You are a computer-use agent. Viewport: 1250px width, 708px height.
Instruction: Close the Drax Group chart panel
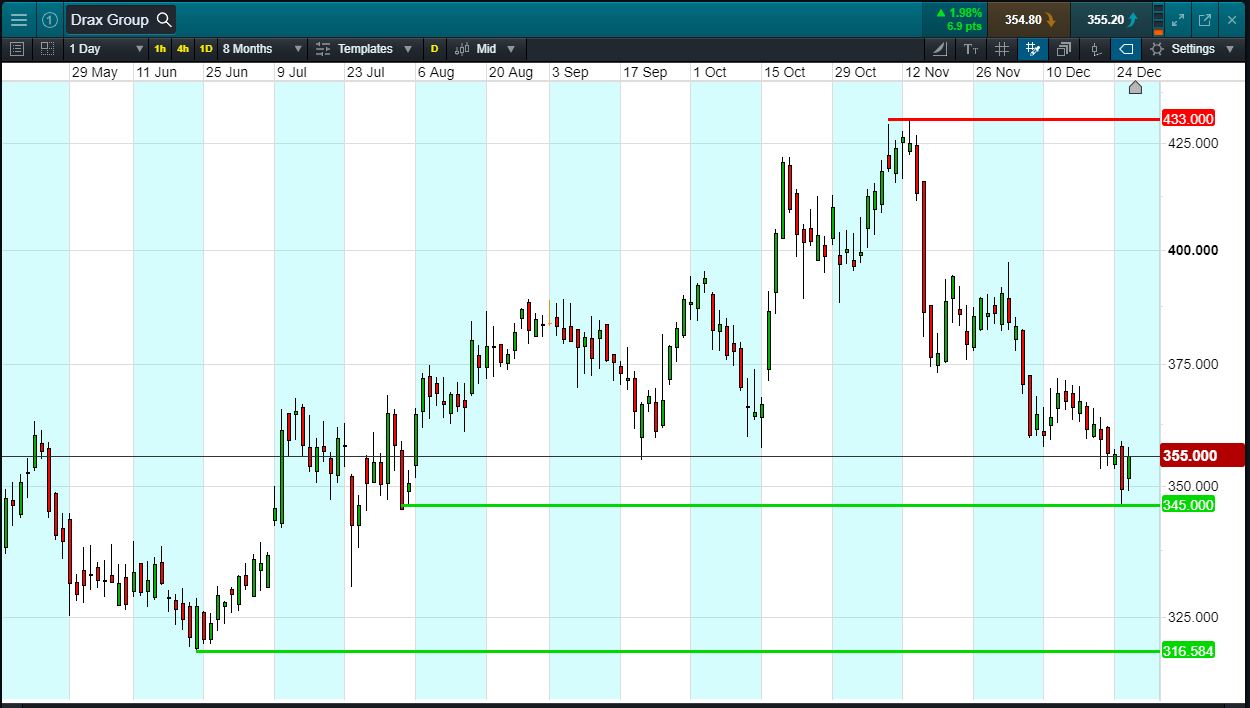(x=1232, y=19)
